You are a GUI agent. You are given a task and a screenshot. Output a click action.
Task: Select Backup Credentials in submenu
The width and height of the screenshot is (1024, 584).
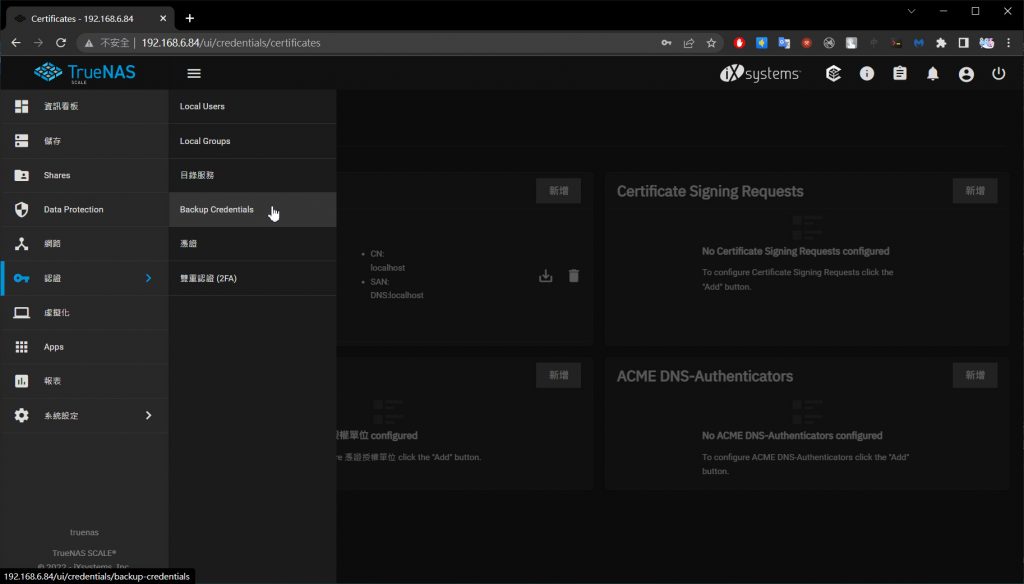coord(217,210)
